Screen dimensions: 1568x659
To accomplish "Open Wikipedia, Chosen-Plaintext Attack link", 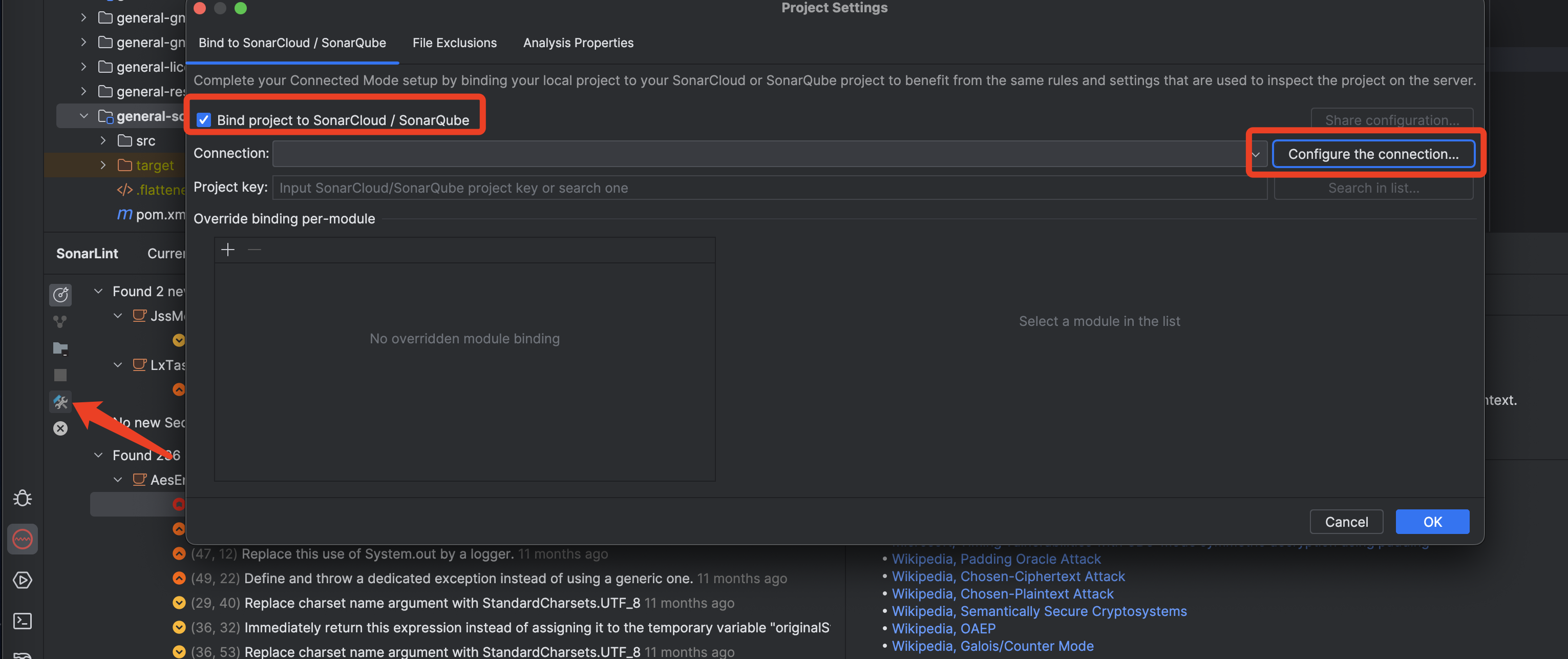I will (1003, 593).
